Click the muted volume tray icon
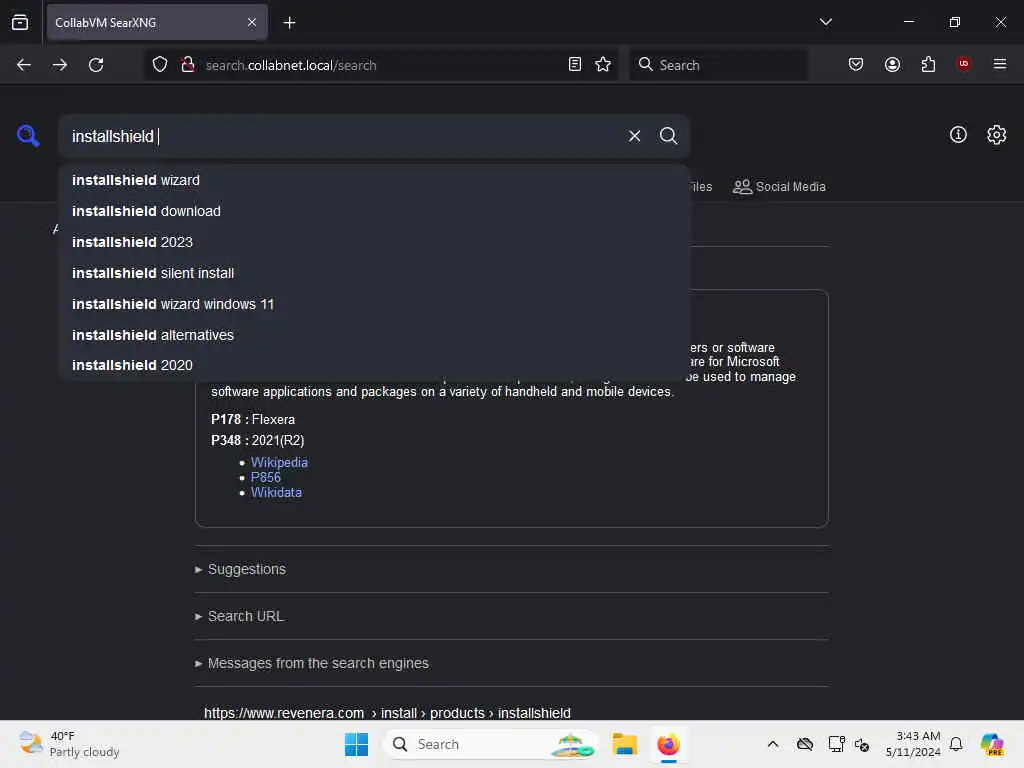Screen dimensions: 1024x768 click(x=862, y=744)
